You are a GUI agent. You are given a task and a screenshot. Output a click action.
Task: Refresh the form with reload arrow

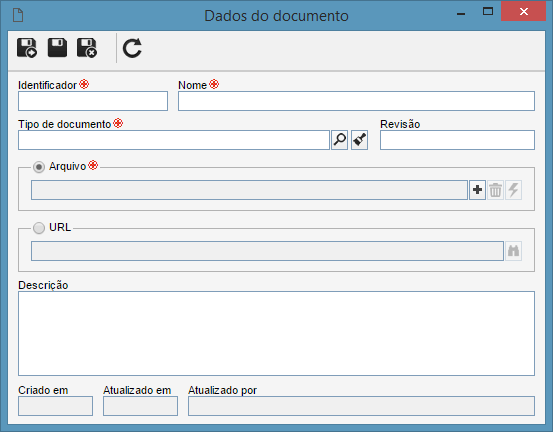(132, 48)
